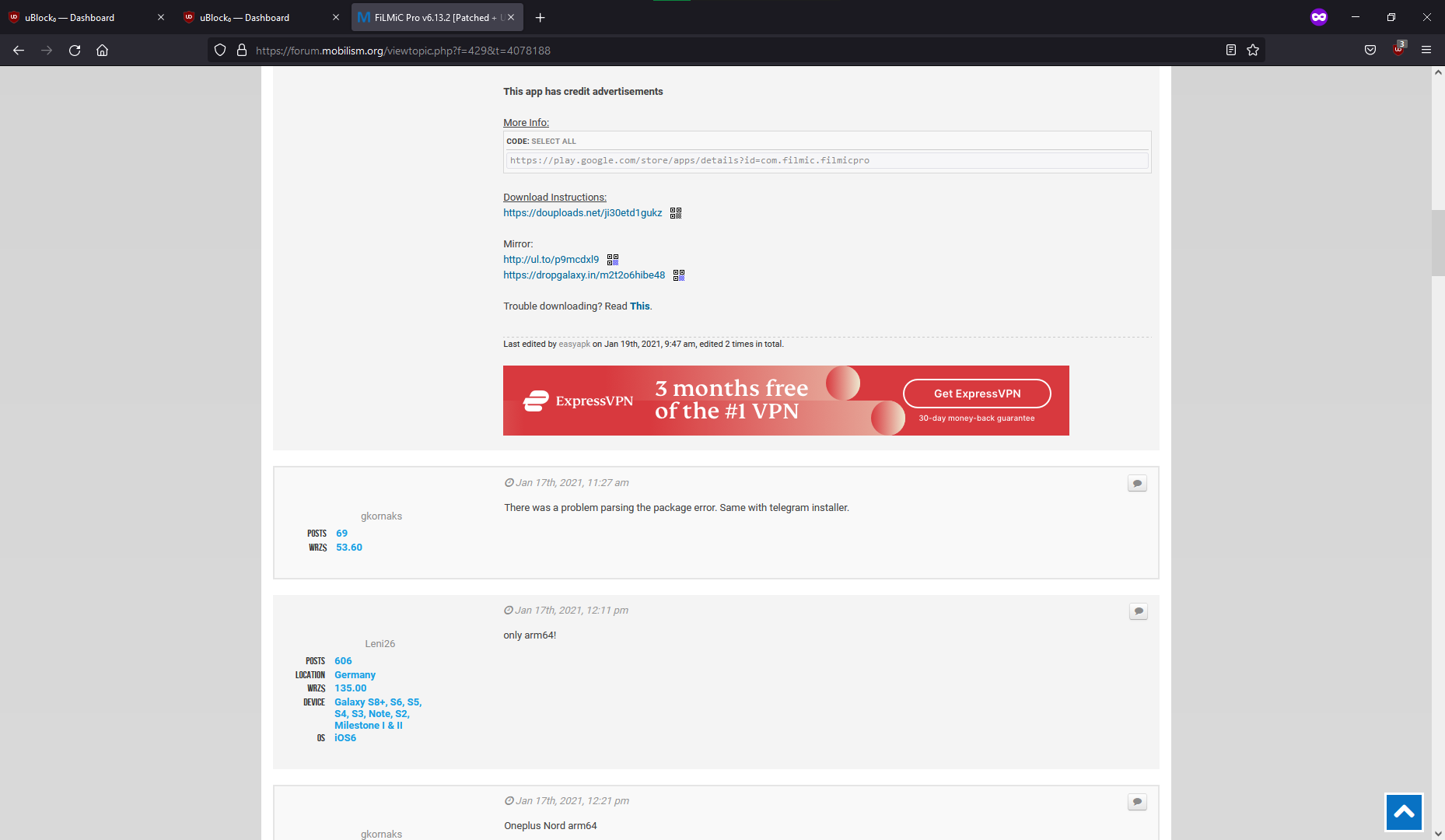This screenshot has width=1445, height=840.
Task: Open the uBlock Origin extension icon
Action: pyautogui.click(x=1398, y=50)
